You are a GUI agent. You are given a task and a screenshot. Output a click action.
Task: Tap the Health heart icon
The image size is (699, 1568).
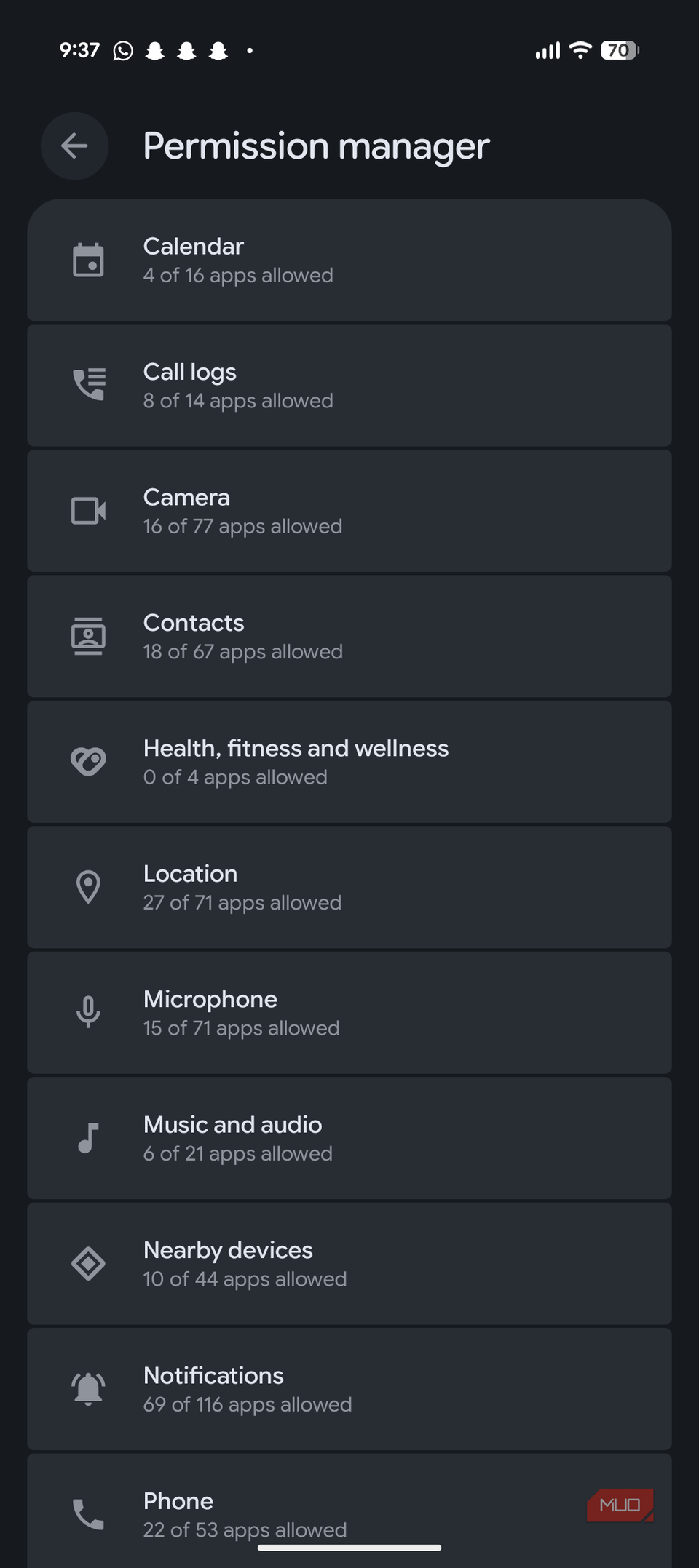click(88, 761)
